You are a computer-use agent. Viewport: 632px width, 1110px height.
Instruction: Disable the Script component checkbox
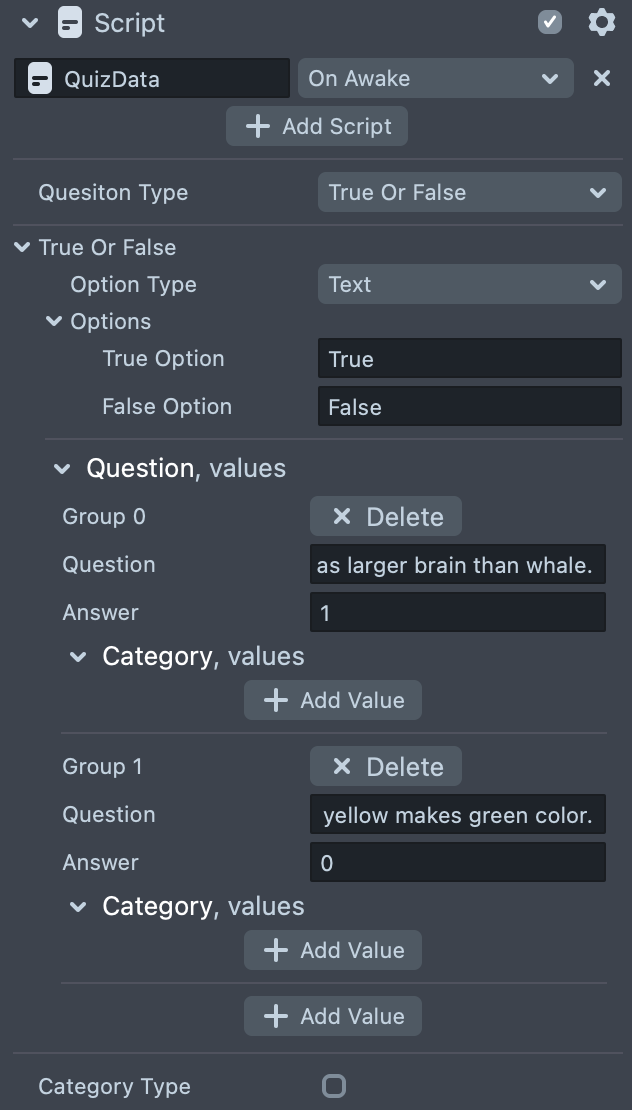(x=550, y=22)
